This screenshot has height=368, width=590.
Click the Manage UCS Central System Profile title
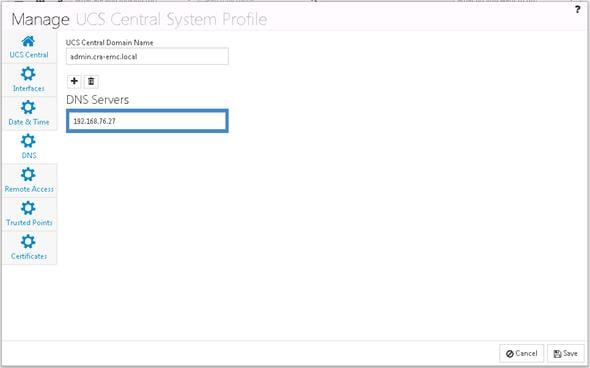pyautogui.click(x=139, y=20)
